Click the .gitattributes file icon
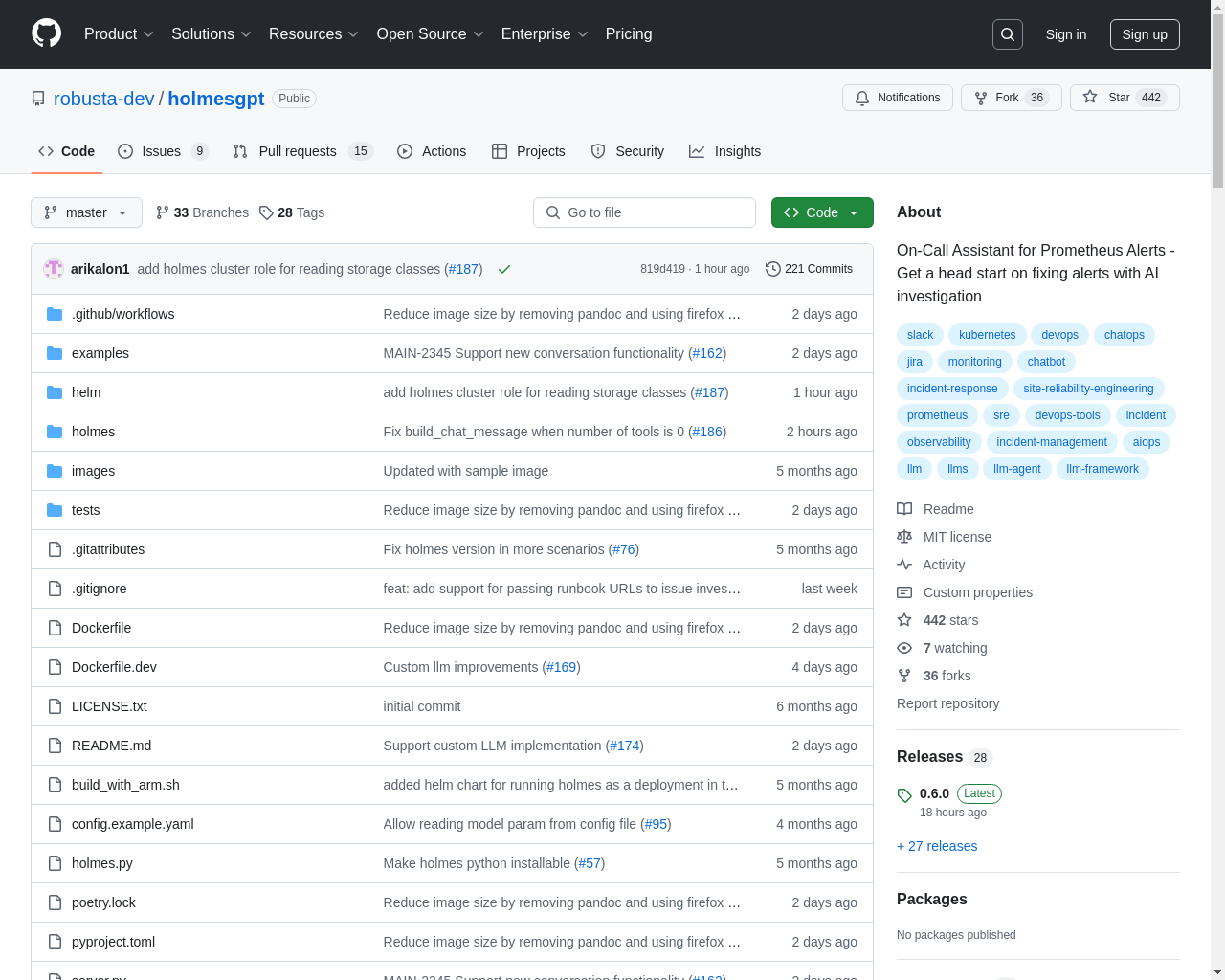Viewport: 1225px width, 980px height. 55,549
